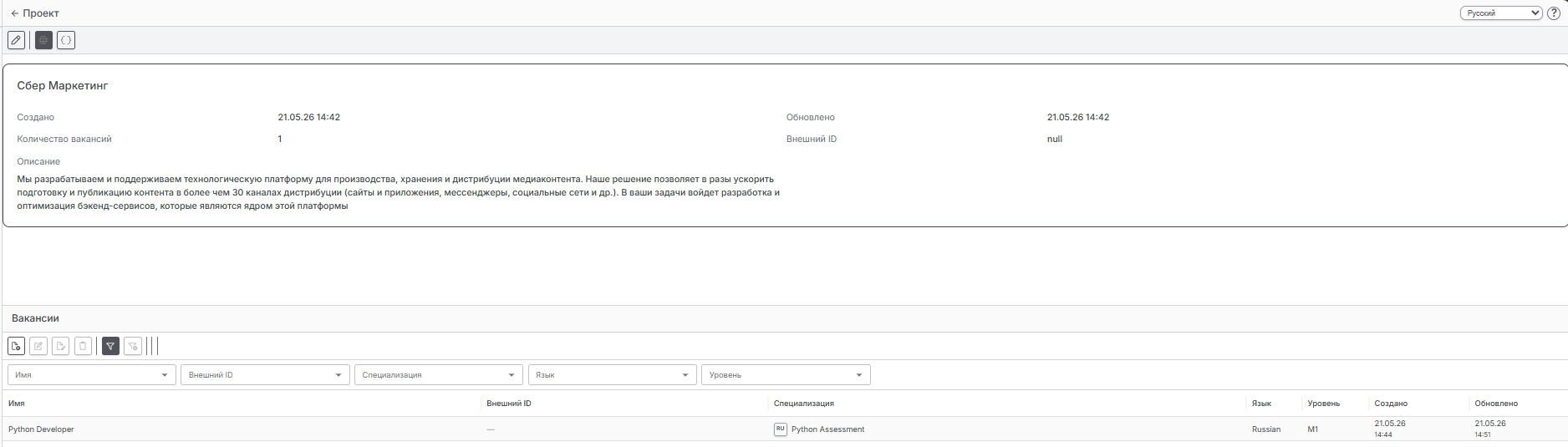Viewport: 1568px width, 447px height.
Task: Click the Уровень column header
Action: click(x=1324, y=404)
